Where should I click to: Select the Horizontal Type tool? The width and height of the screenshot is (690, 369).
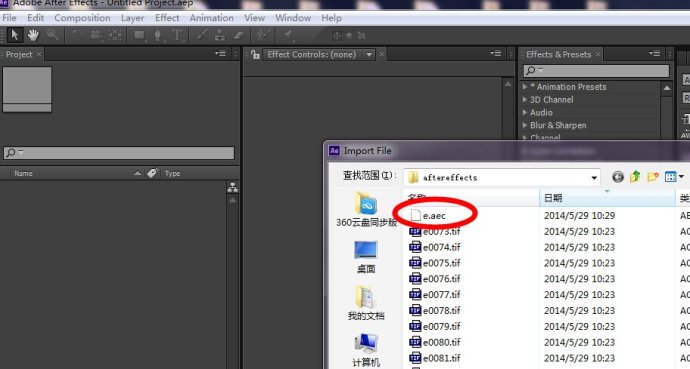pyautogui.click(x=177, y=35)
